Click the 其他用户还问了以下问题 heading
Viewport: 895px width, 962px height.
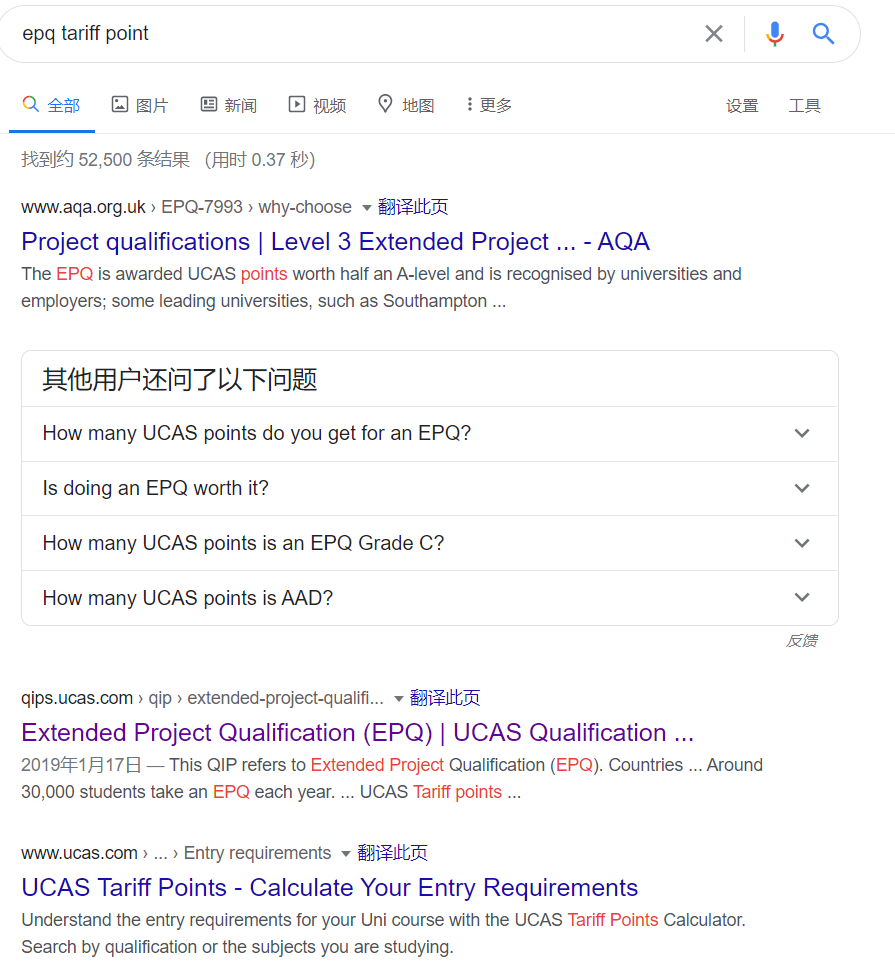tap(180, 380)
